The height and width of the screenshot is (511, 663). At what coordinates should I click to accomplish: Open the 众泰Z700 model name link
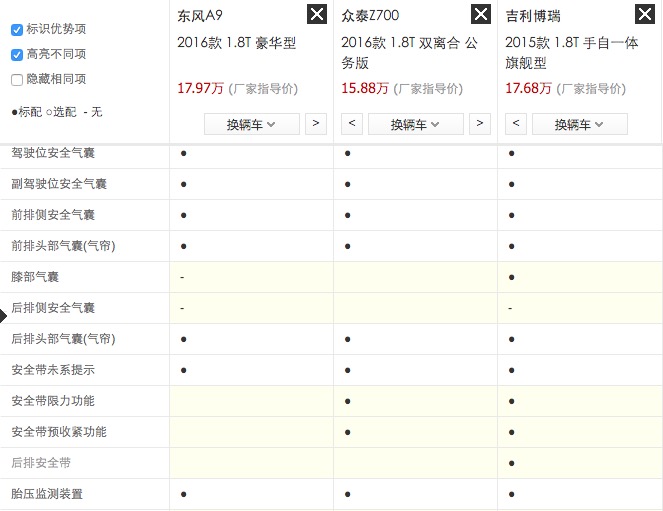[370, 16]
